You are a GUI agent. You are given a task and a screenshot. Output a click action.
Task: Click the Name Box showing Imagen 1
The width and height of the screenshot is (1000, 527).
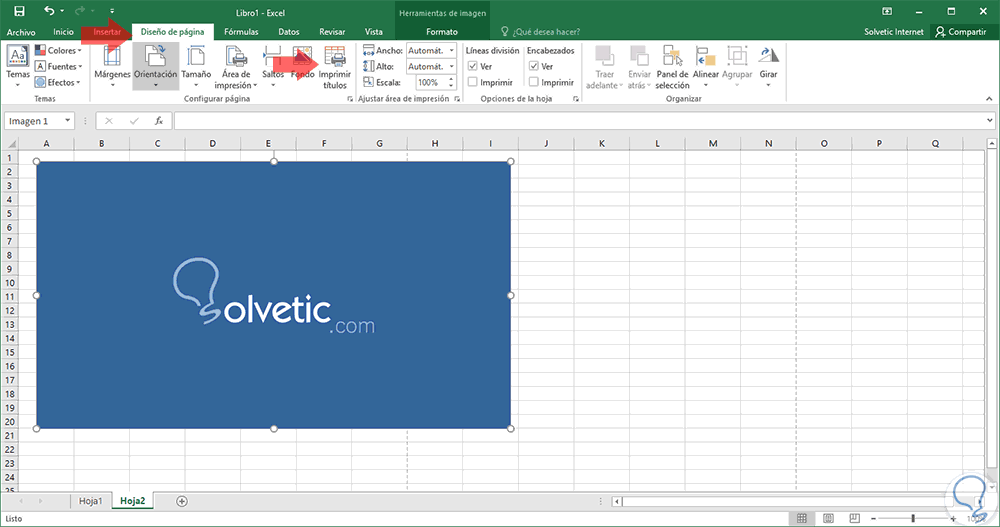(x=33, y=121)
